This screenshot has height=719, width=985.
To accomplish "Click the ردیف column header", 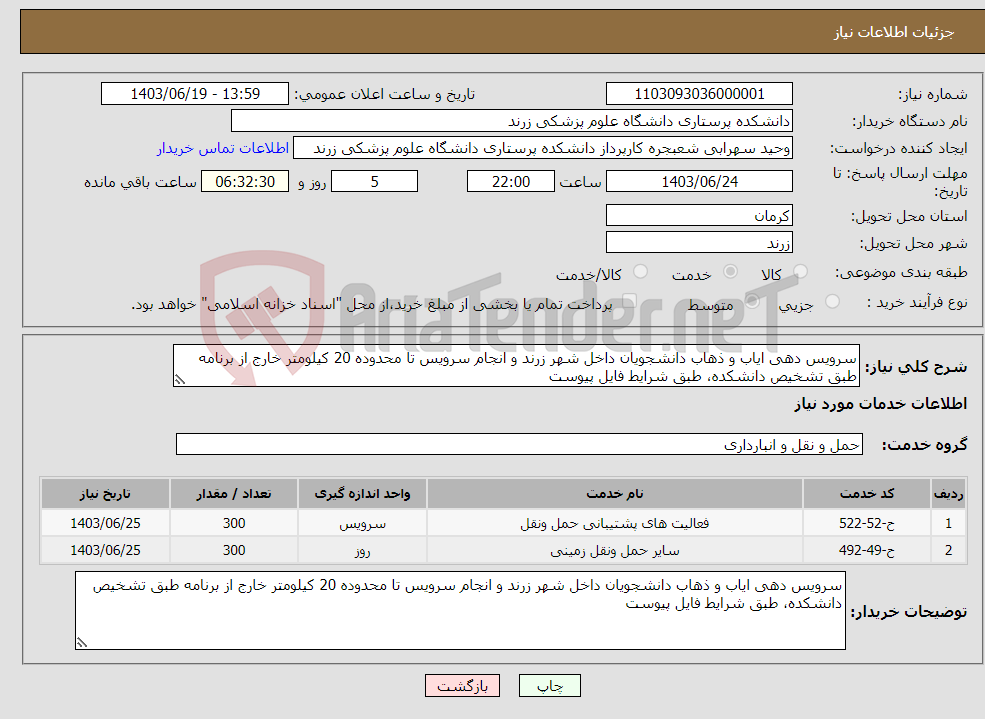I will 949,494.
